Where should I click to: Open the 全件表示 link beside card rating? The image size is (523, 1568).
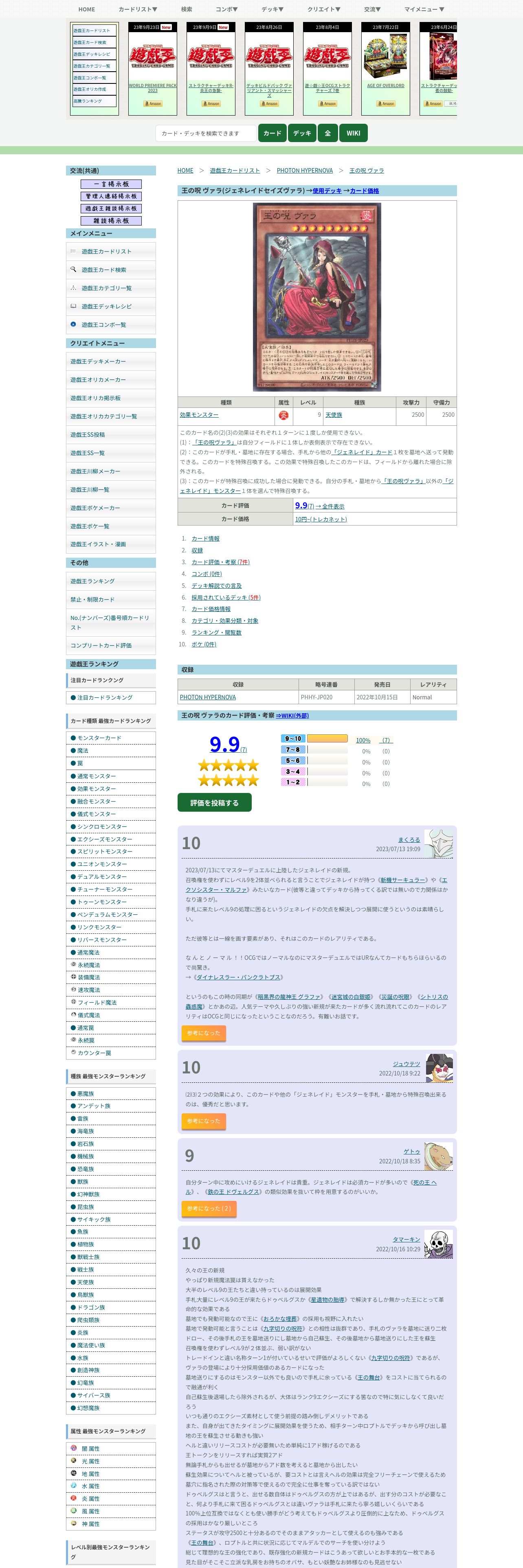click(330, 506)
